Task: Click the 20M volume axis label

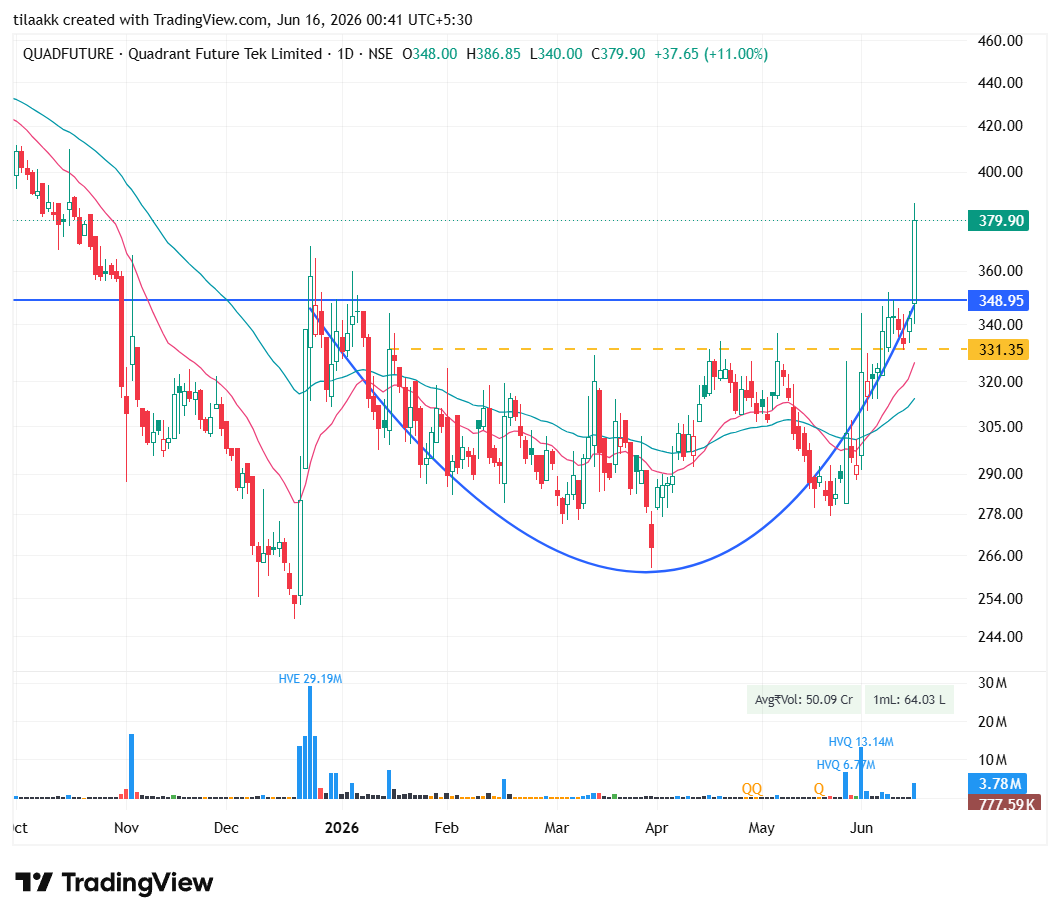Action: point(992,722)
